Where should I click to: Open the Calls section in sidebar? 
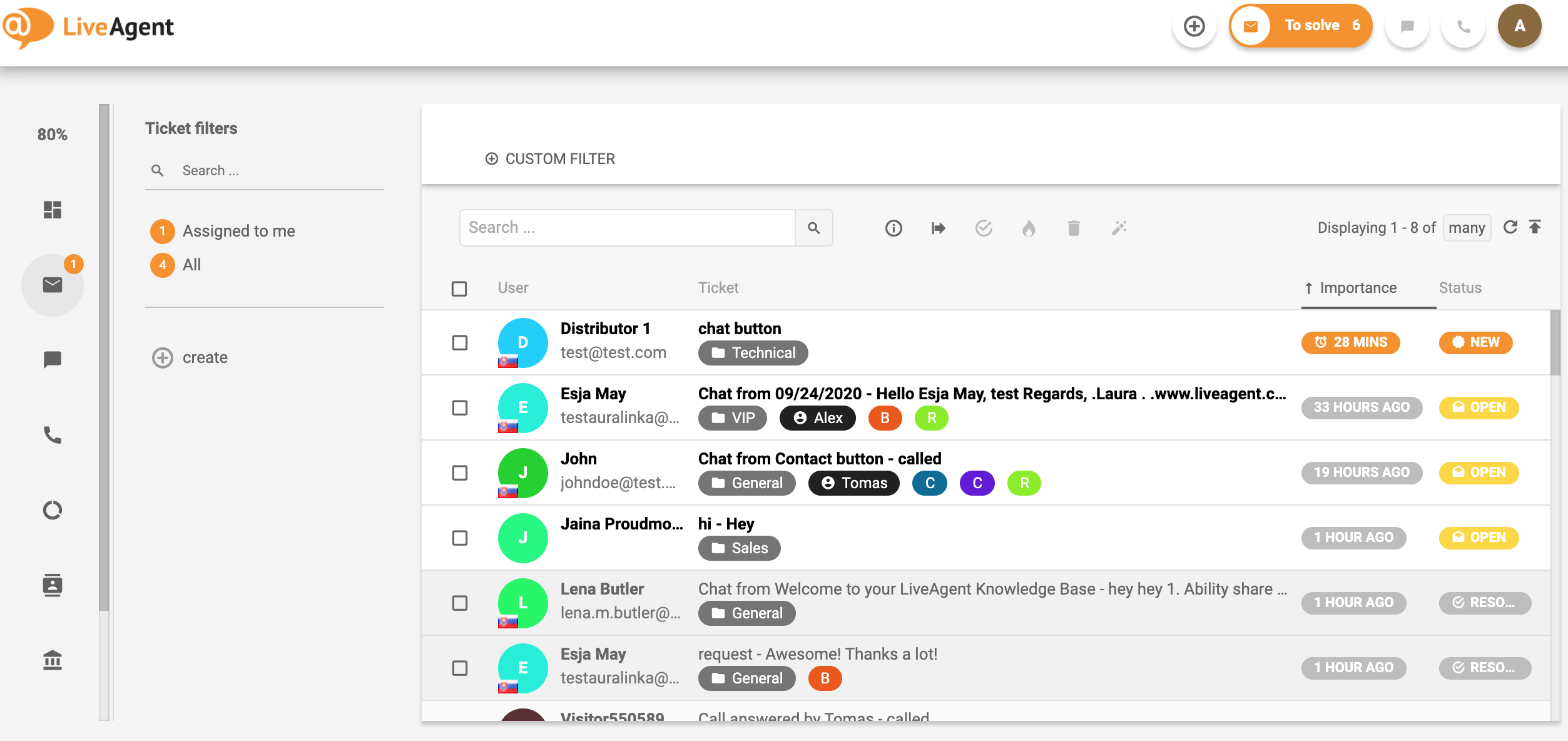53,435
